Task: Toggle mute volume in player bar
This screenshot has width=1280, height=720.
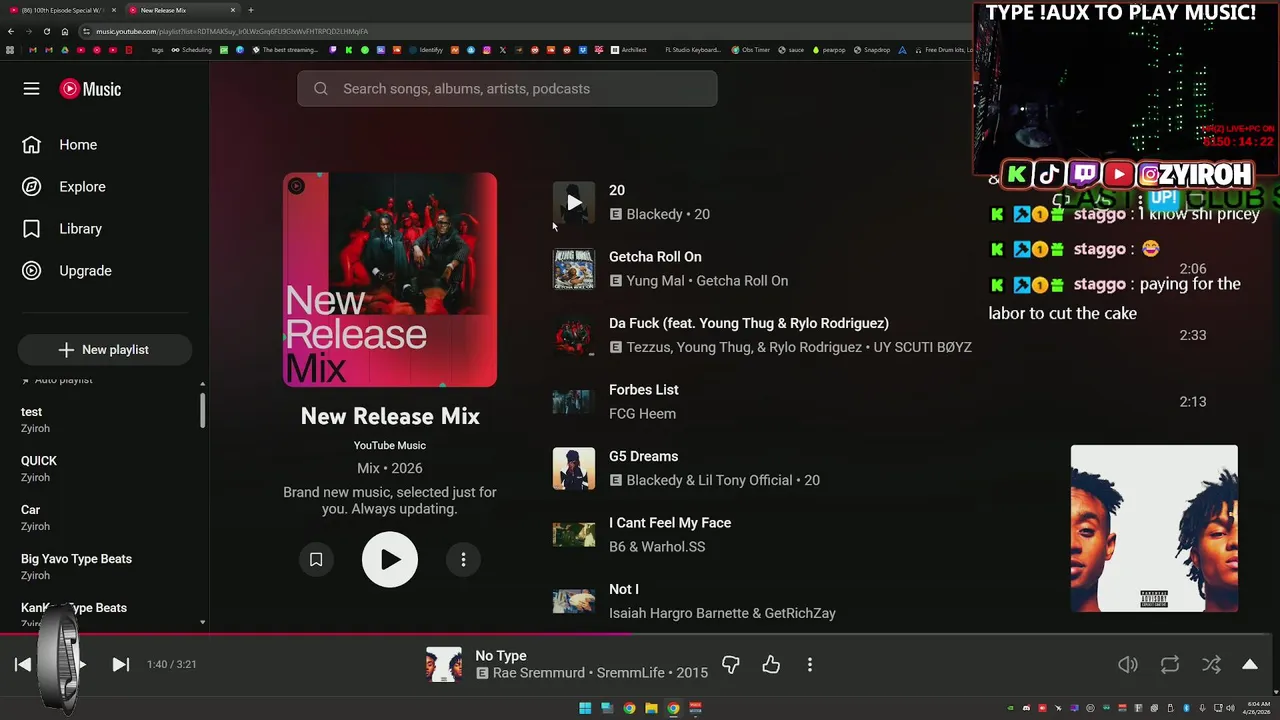Action: click(x=1128, y=664)
